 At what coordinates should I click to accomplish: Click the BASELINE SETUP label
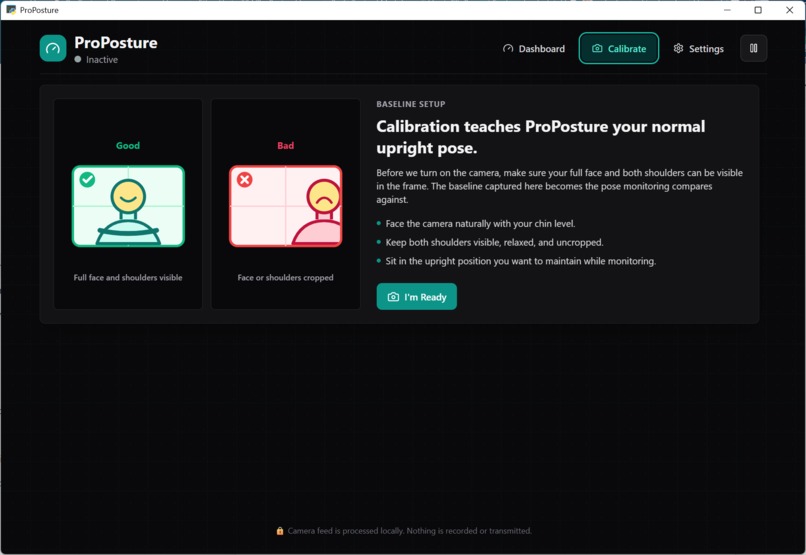(411, 104)
